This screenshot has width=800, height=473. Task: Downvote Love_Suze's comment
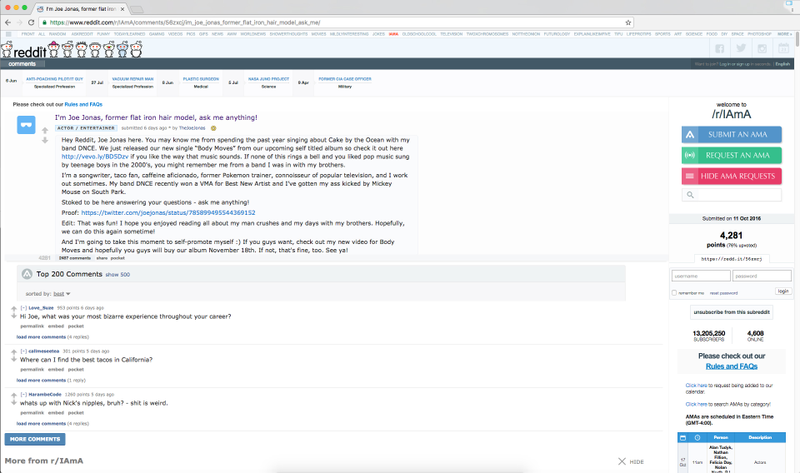14,316
